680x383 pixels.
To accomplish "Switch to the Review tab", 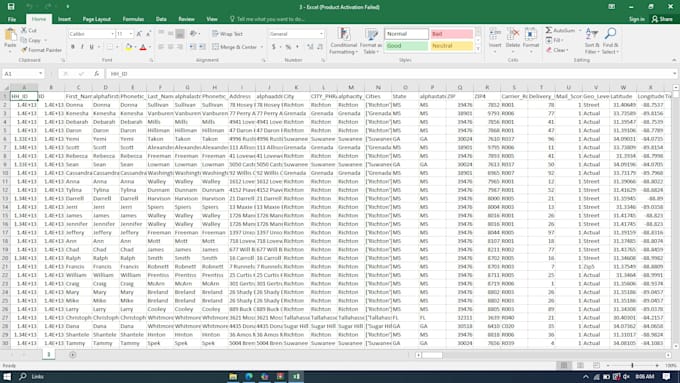I will [x=186, y=19].
